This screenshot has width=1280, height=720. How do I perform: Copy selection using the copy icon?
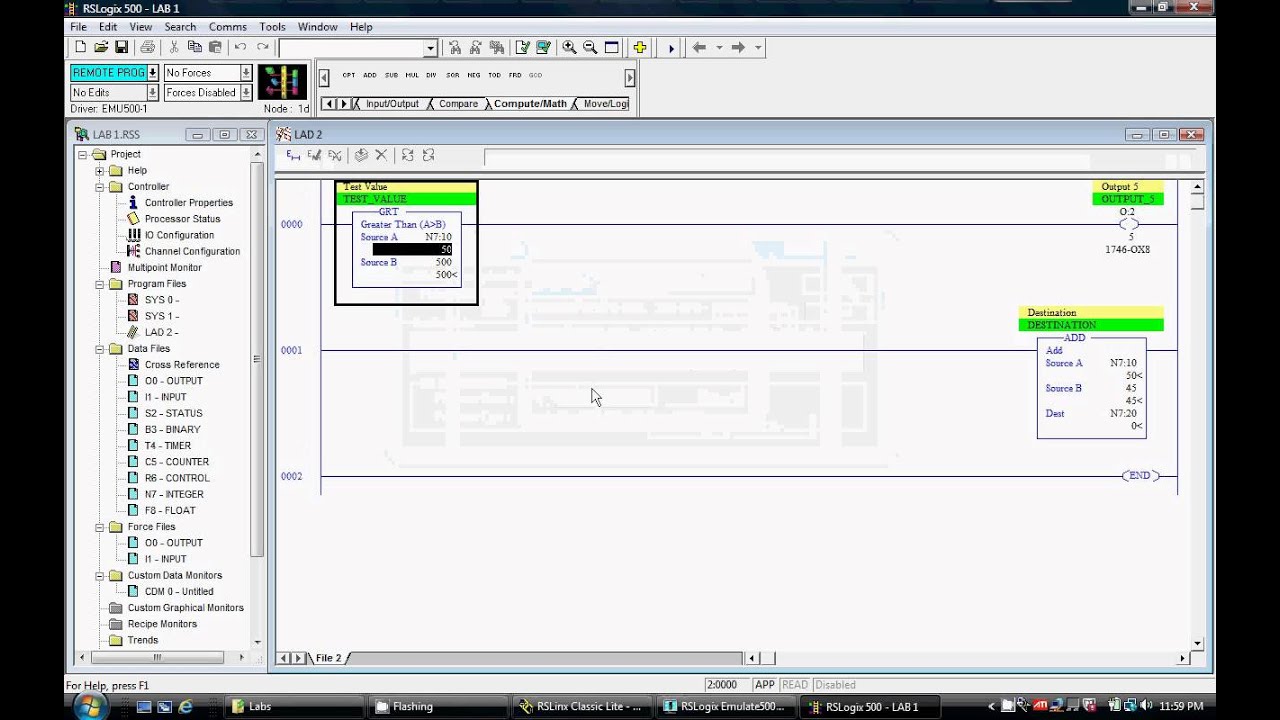194,47
